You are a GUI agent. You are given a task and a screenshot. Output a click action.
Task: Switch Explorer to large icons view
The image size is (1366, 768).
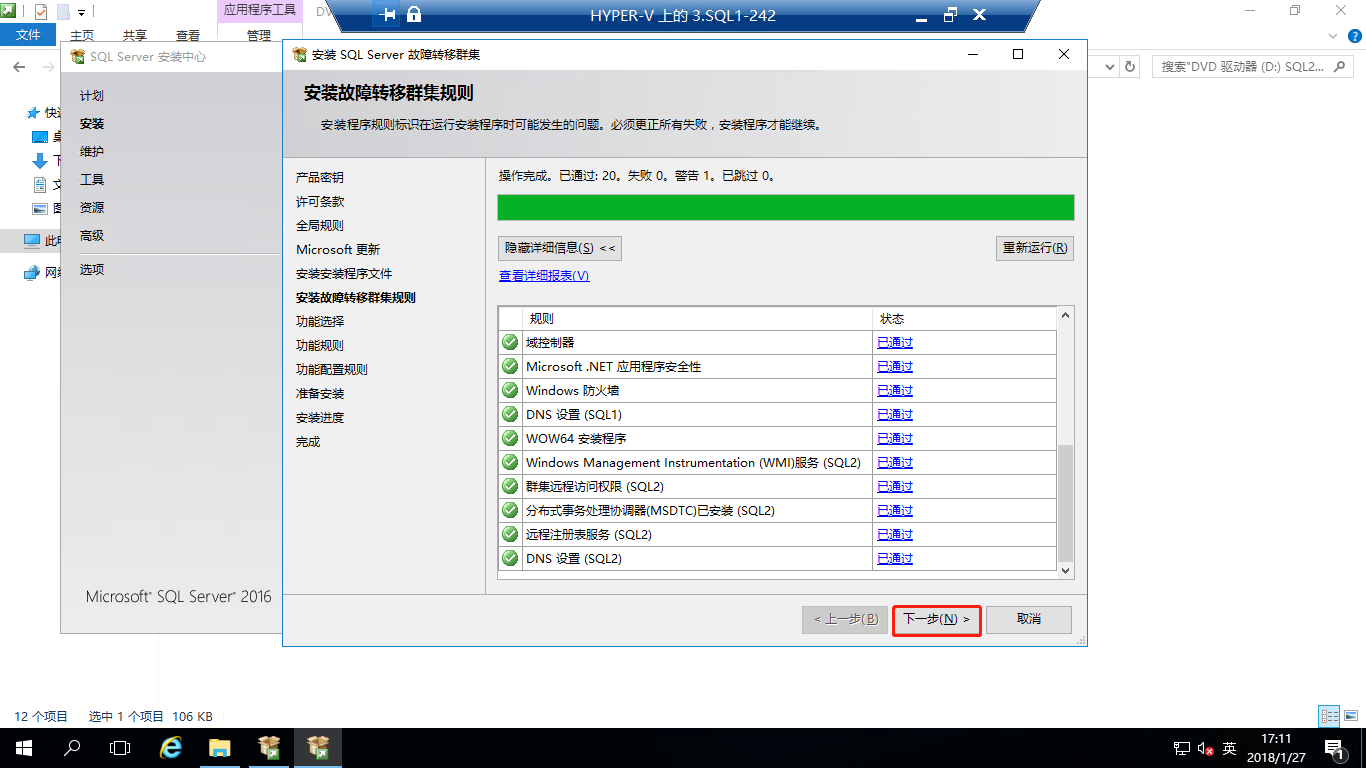[1351, 716]
